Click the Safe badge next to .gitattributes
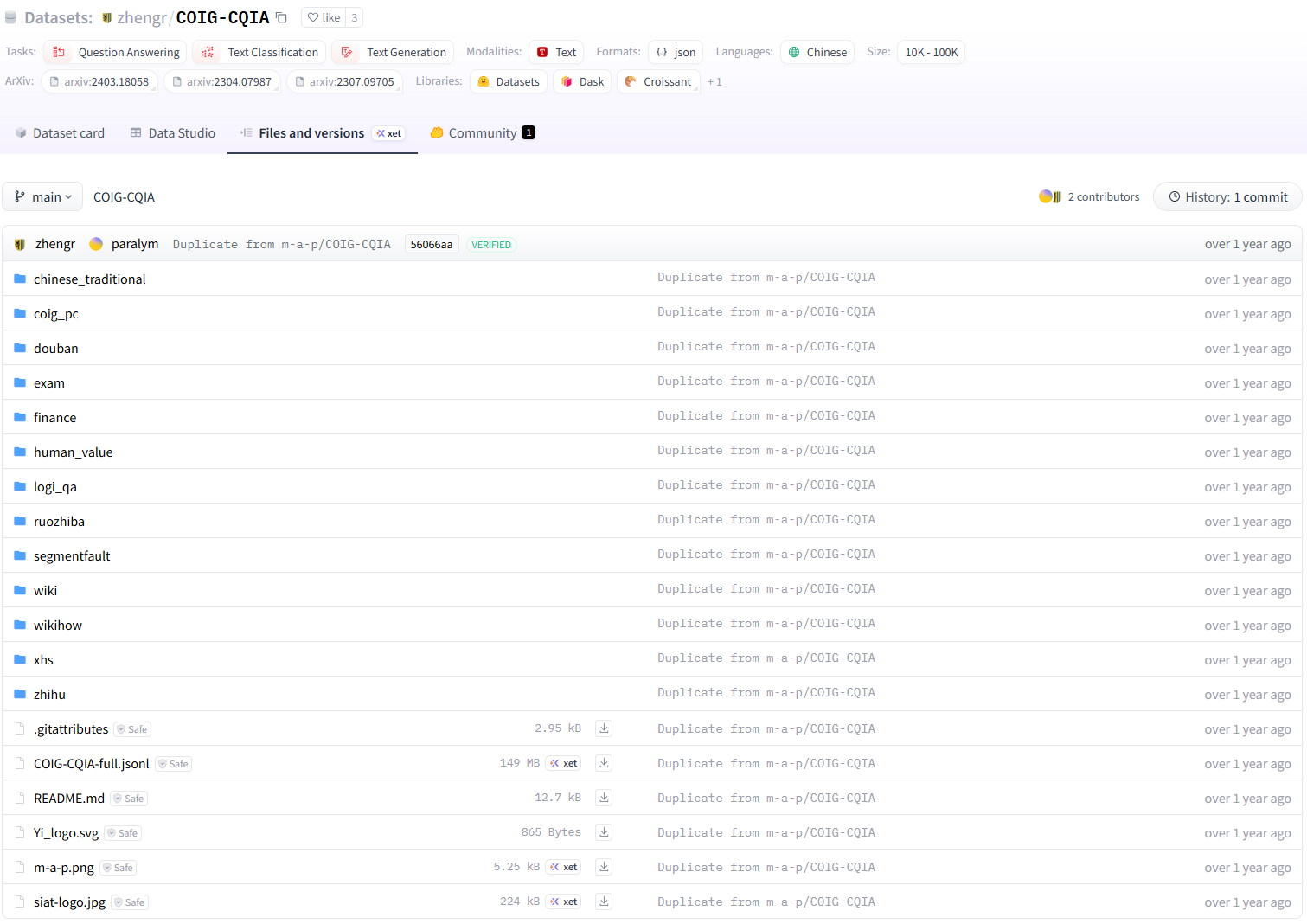The image size is (1307, 924). tap(132, 729)
